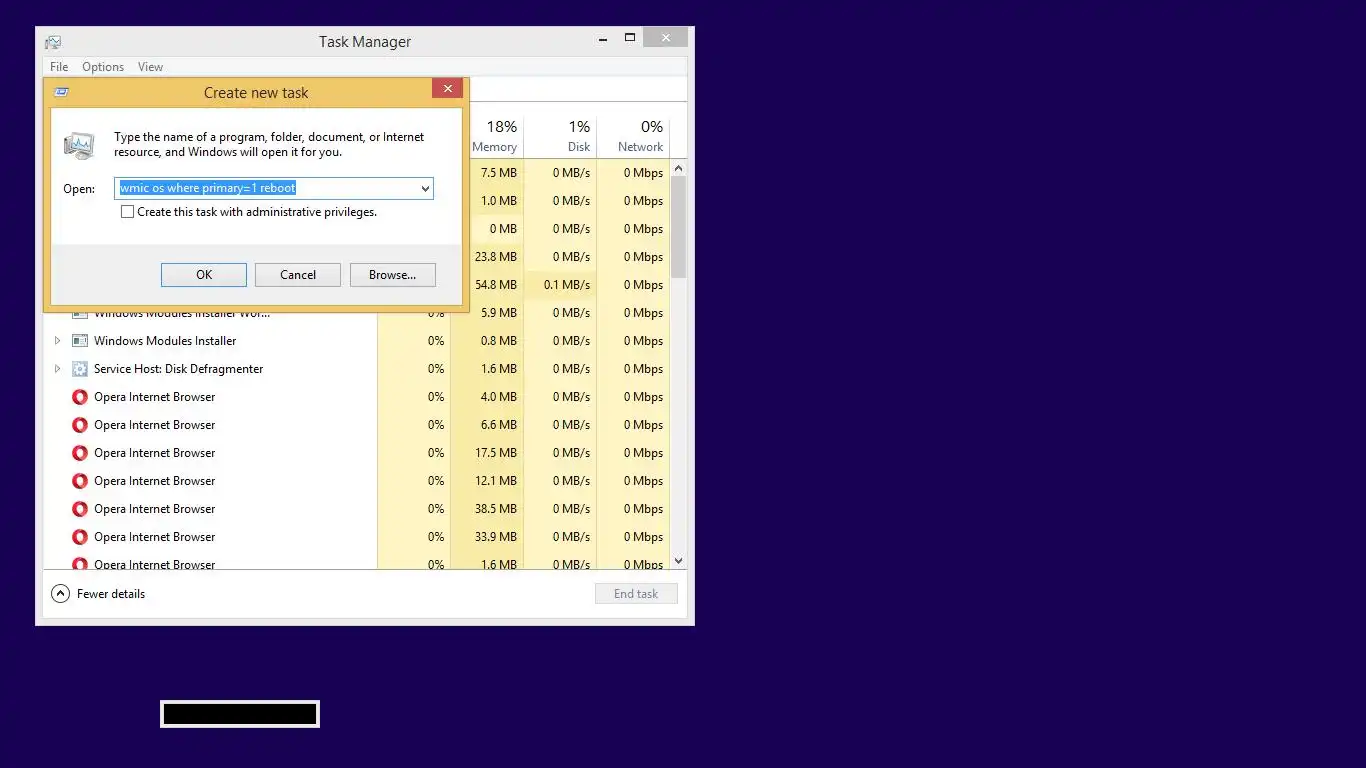Click the 18% memory usage value
This screenshot has width=1366, height=768.
[x=502, y=127]
